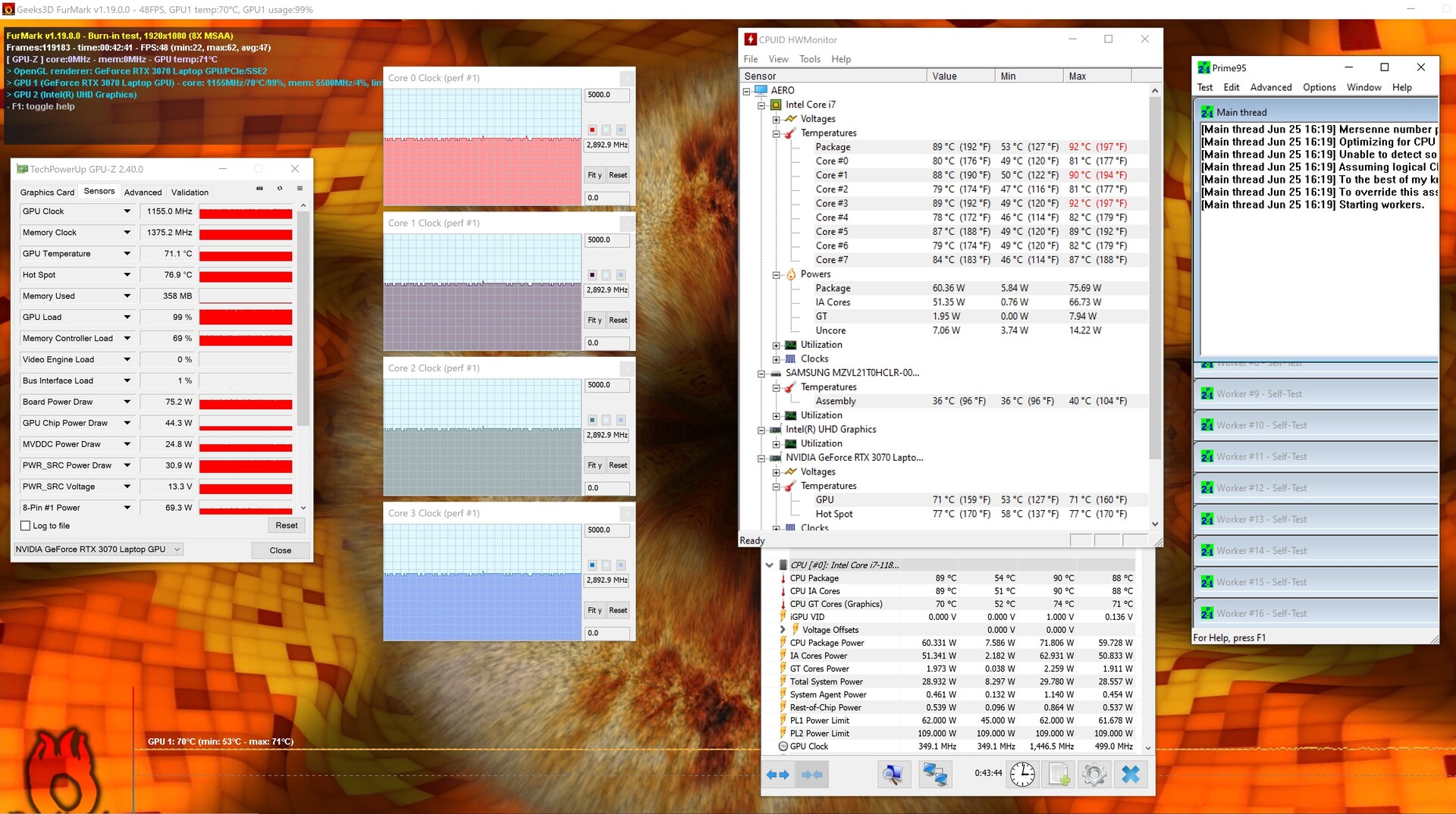
Task: Click the 5000.0 max field in Core 0 Clock
Action: point(607,95)
